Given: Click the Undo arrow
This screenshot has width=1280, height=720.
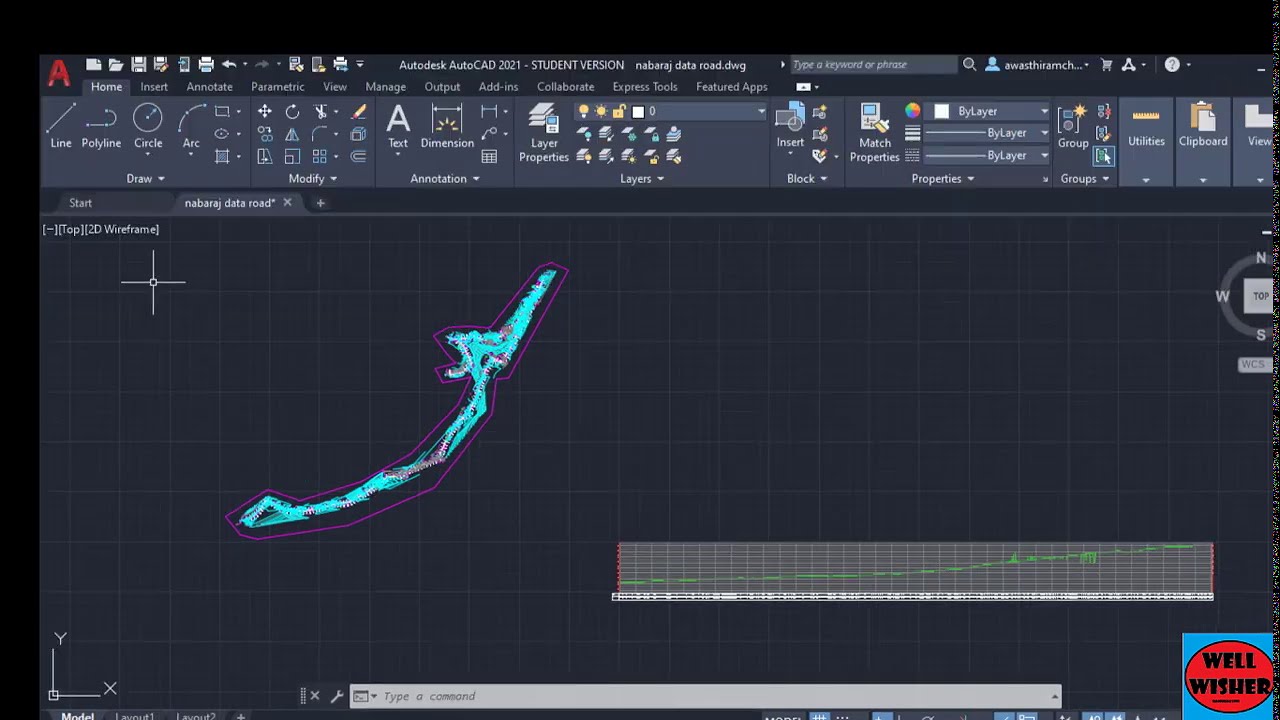Looking at the screenshot, I should pyautogui.click(x=229, y=64).
